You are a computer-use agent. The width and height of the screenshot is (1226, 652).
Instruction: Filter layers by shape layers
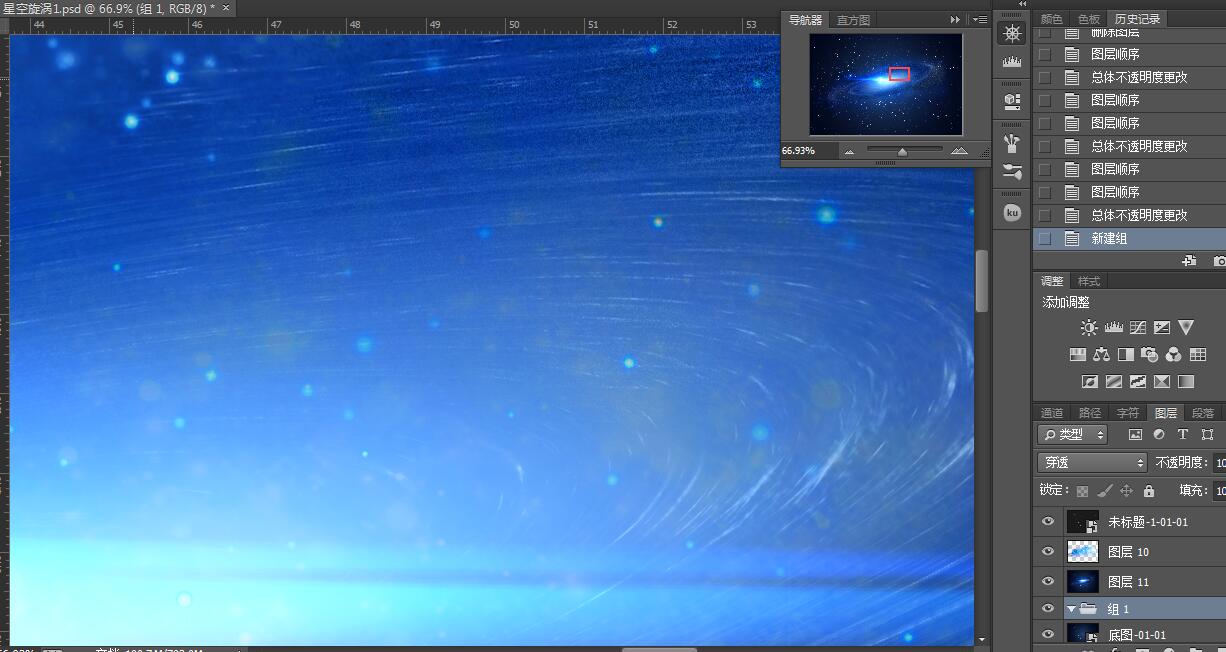coord(1207,434)
